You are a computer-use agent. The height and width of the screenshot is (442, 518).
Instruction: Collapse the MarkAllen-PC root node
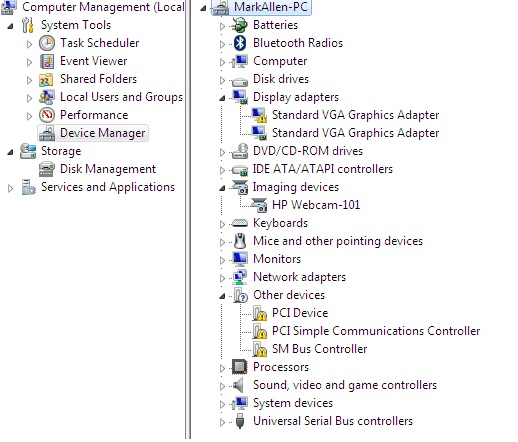pos(203,8)
